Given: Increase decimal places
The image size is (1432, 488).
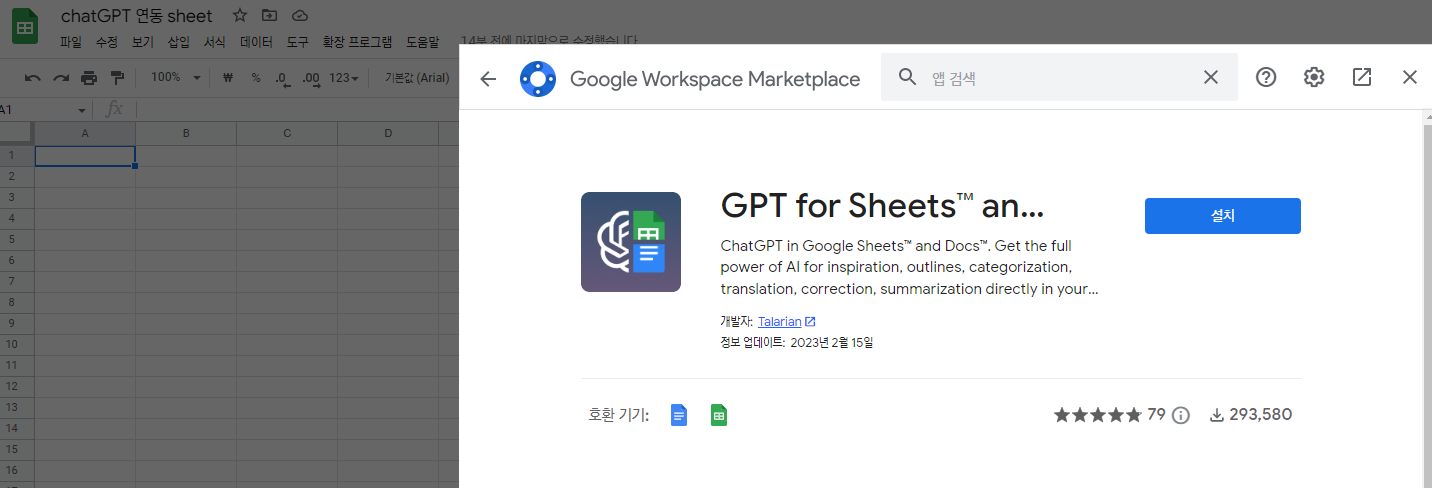Looking at the screenshot, I should [311, 78].
